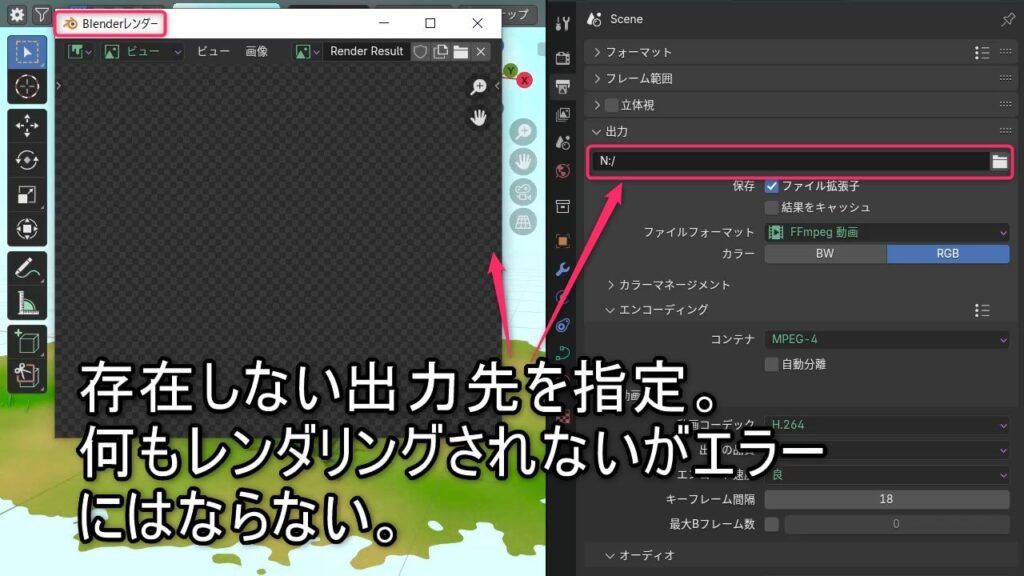The image size is (1024, 576).
Task: Enable the 最大Bフレーム数 checkbox
Action: (x=771, y=524)
